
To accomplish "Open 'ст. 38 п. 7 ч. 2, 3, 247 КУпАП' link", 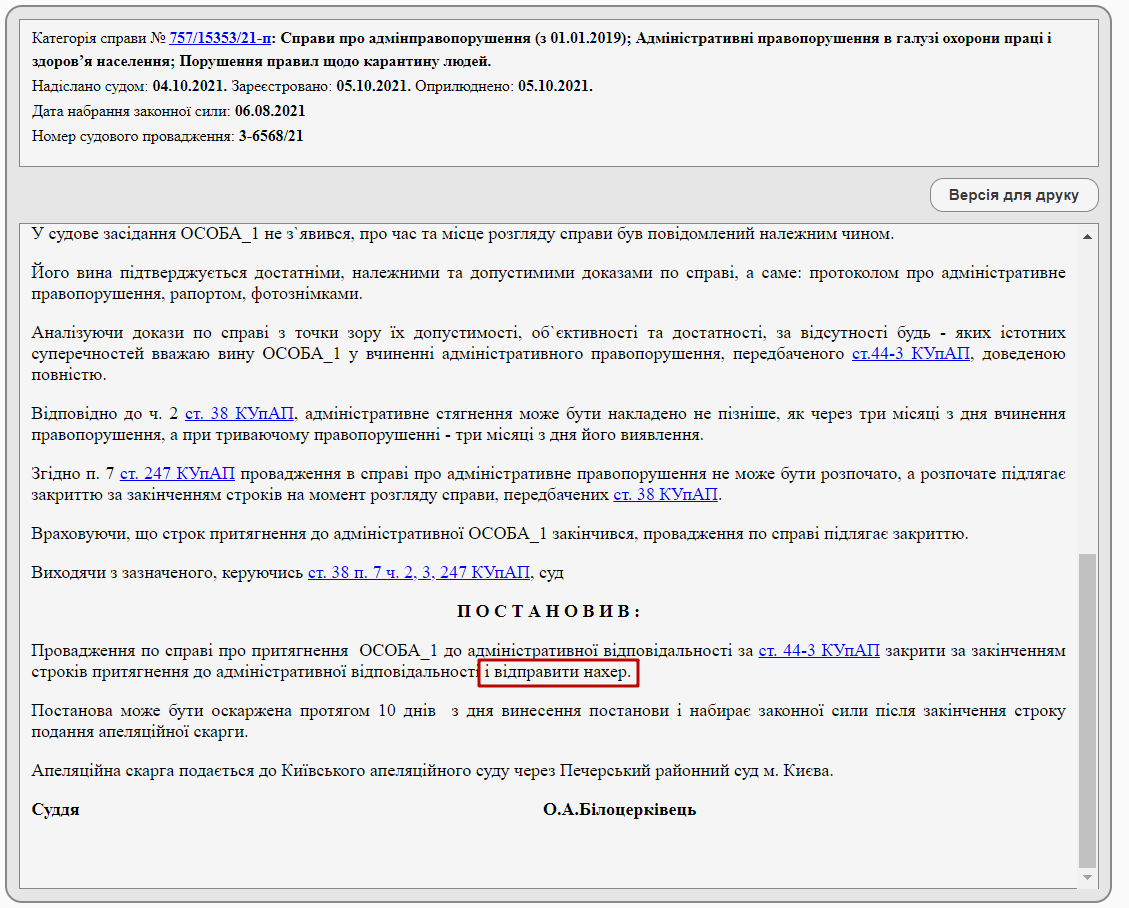I will coord(418,573).
